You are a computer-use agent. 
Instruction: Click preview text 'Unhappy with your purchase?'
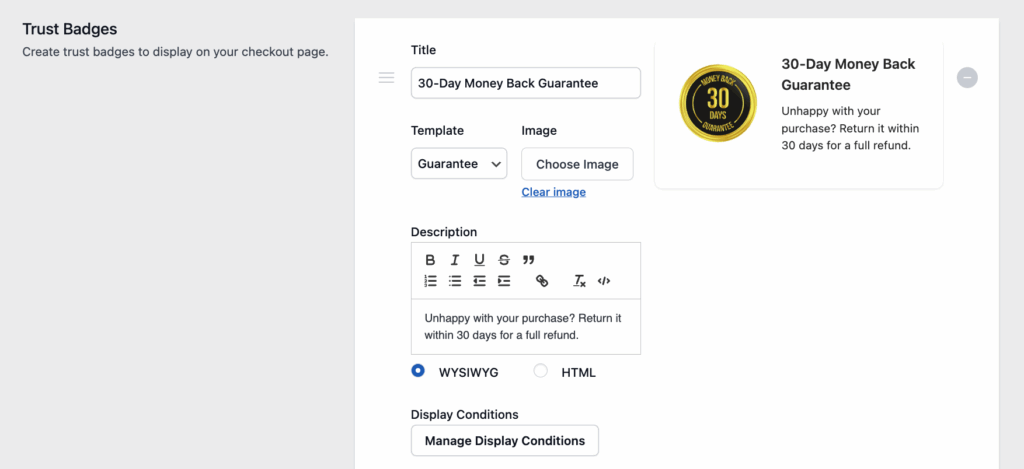click(831, 120)
